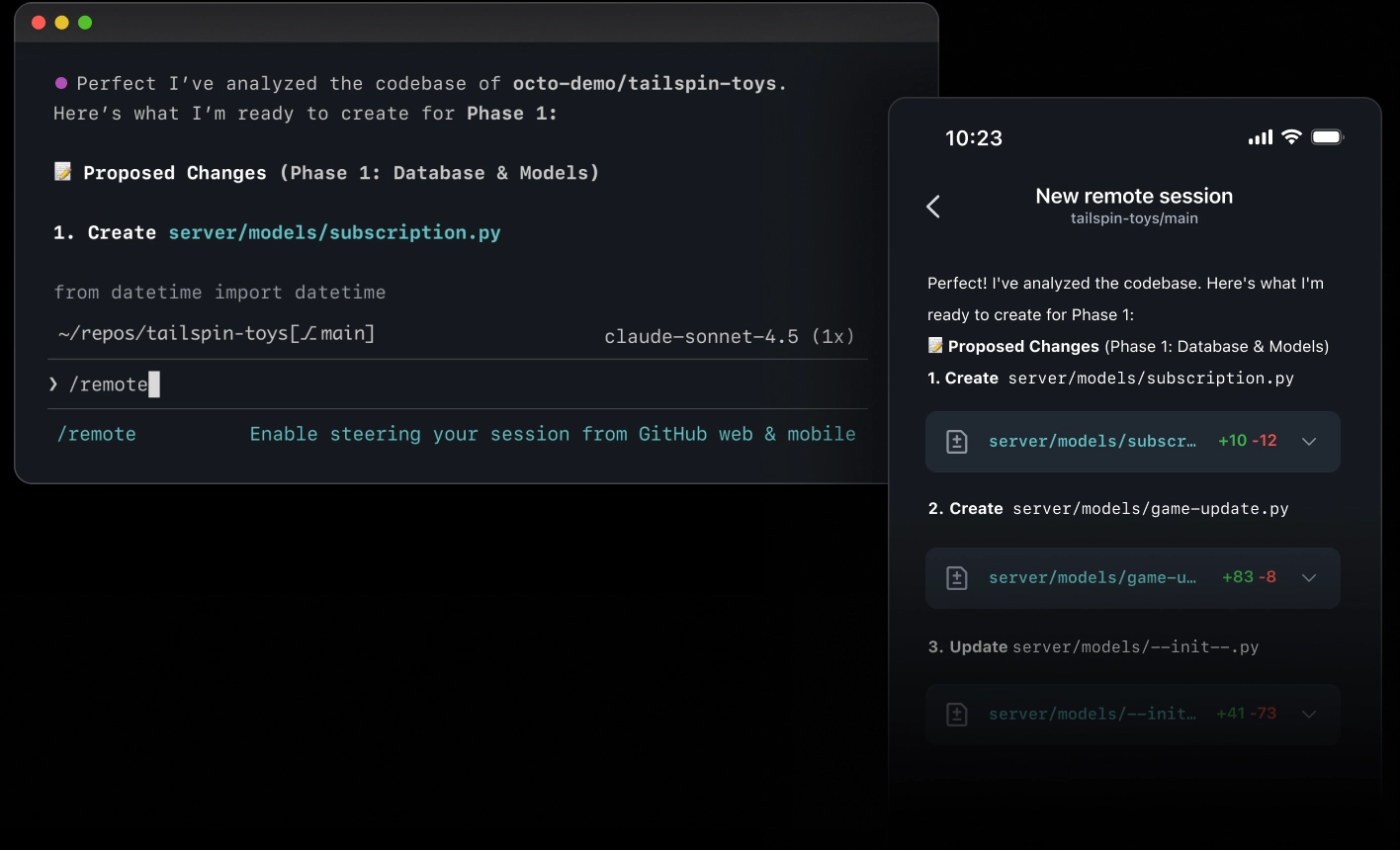The width and height of the screenshot is (1400, 850).
Task: Click '1. Create server/models/subscription.py' on phone
Action: point(1110,379)
